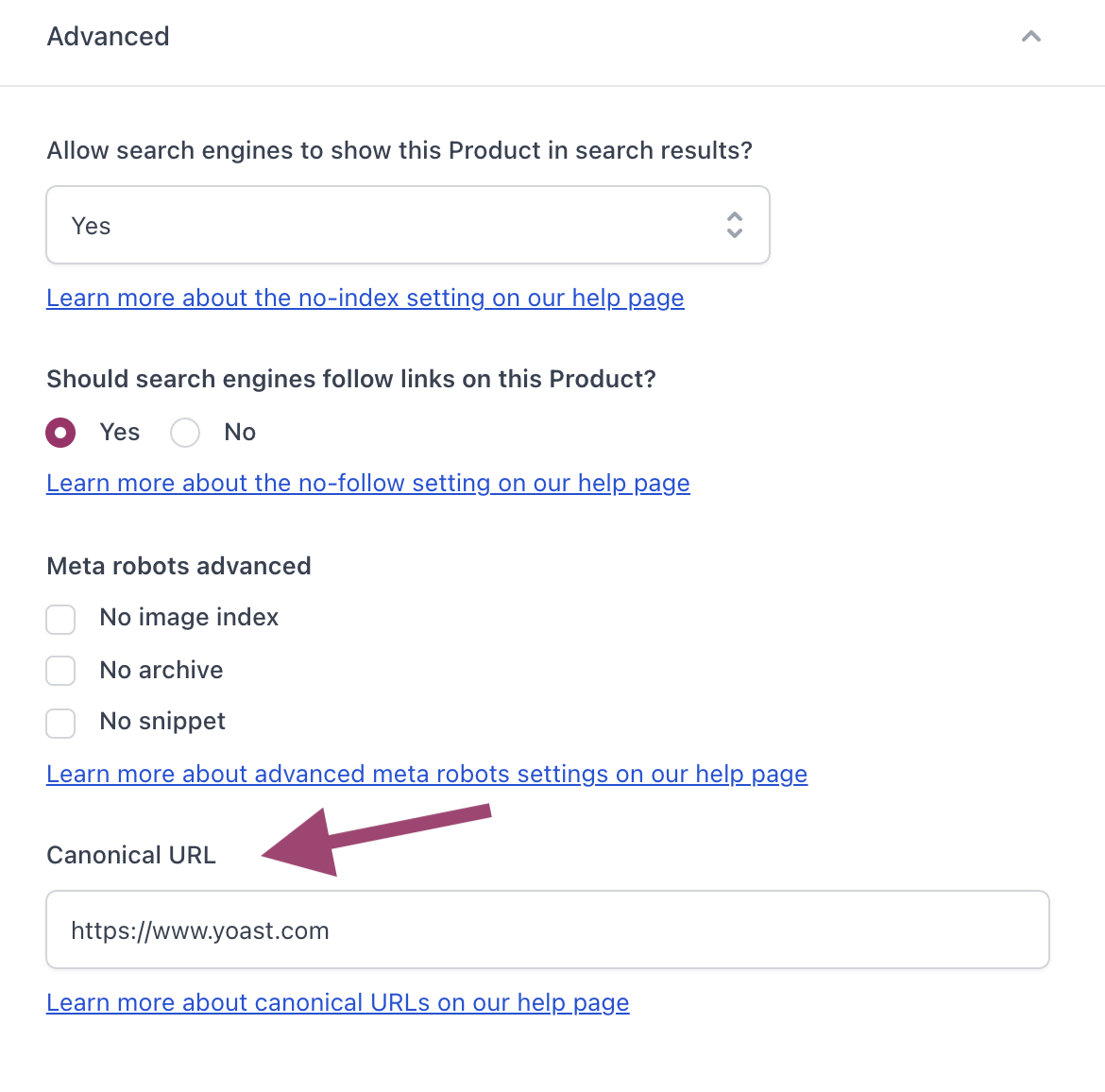Screen dimensions: 1105x1092
Task: Click the Canonical URL label
Action: (x=131, y=855)
